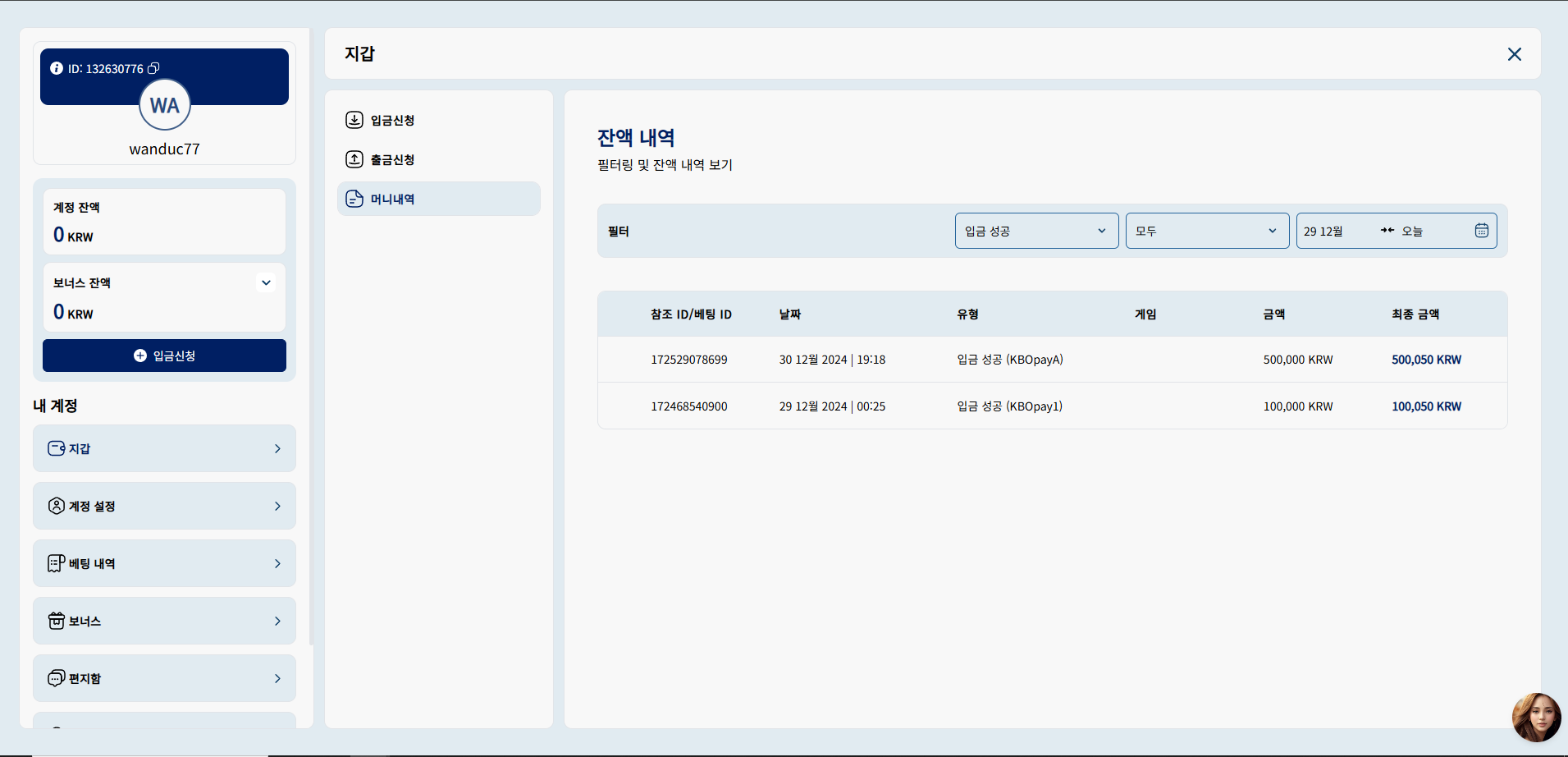Expand 편지함 row chevron arrow
Viewport: 1568px width, 757px height.
click(277, 678)
